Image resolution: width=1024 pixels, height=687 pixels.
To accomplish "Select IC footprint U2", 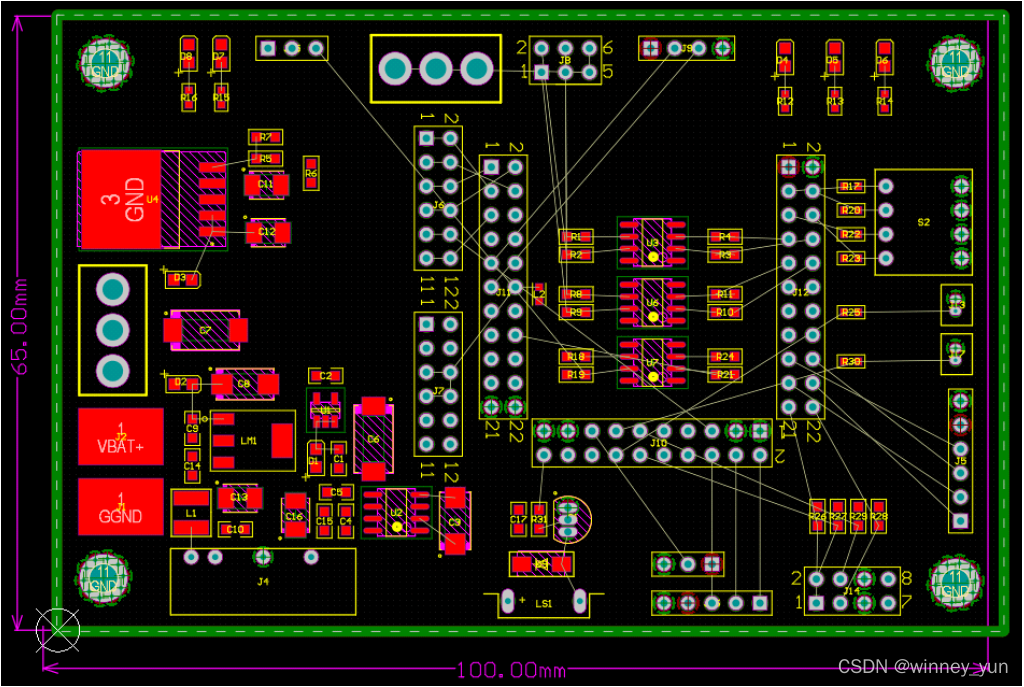I will coord(396,513).
